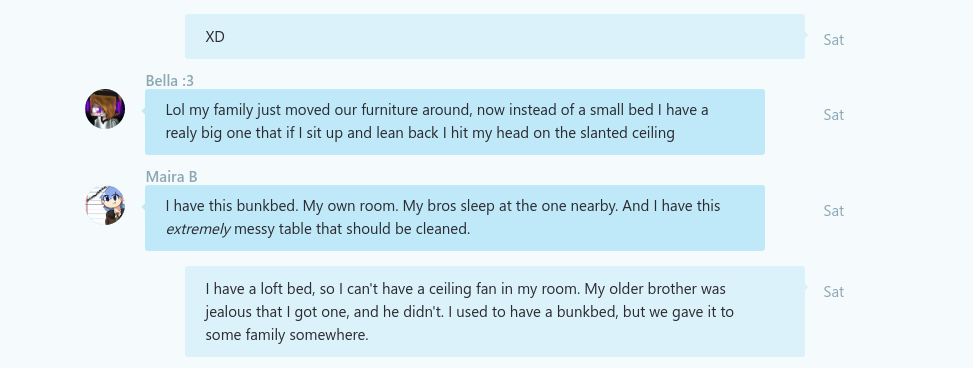973x368 pixels.
Task: Click the word Lol starting Bella's message
Action: click(x=175, y=110)
